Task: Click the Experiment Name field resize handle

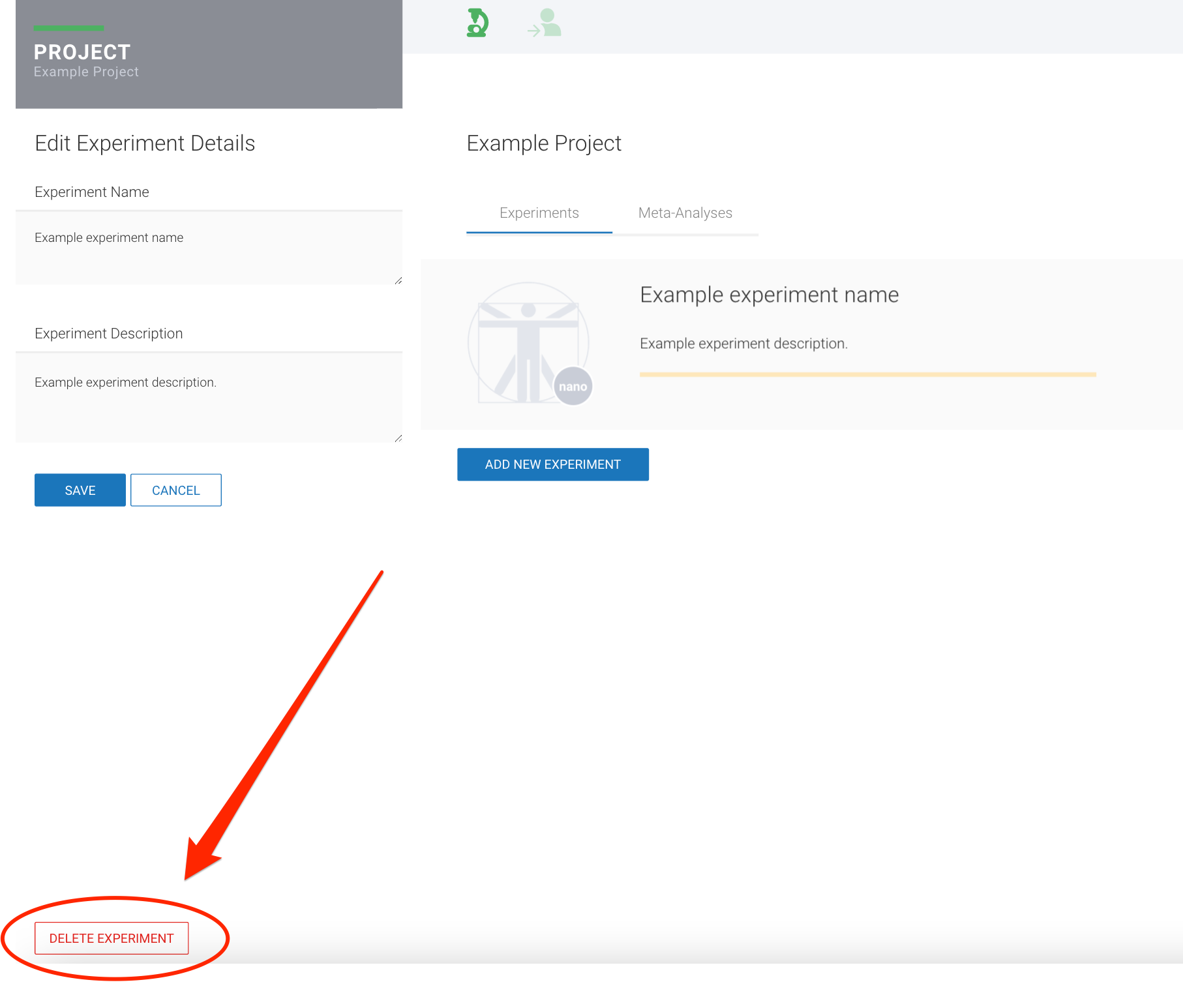Action: [x=398, y=280]
